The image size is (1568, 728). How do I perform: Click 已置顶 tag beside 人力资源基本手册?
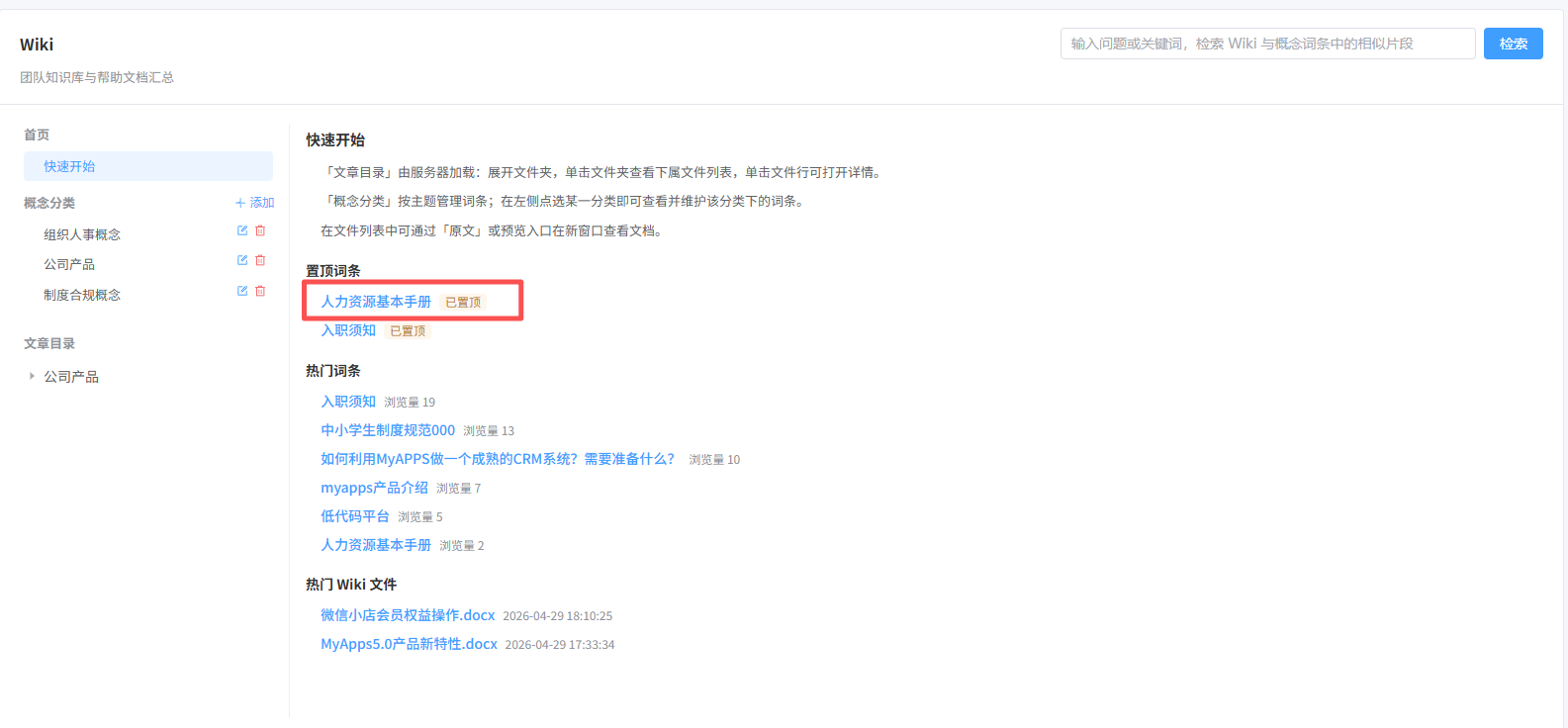pyautogui.click(x=463, y=303)
